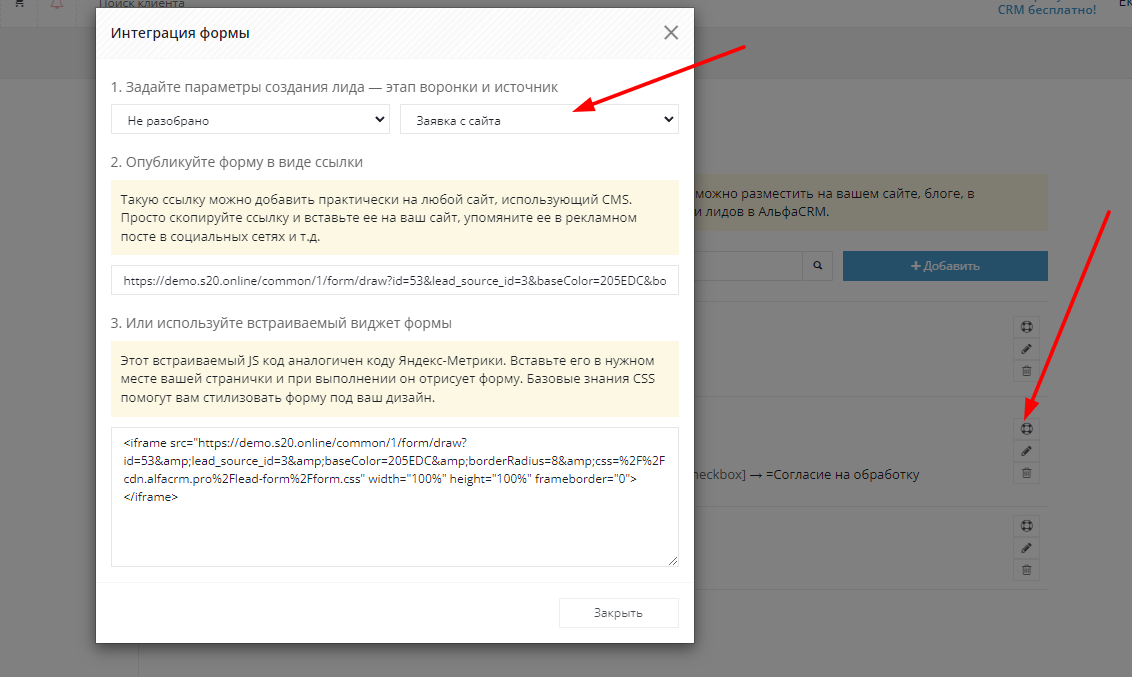The image size is (1132, 677).
Task: Click pencil edit icon for the first form row
Action: [x=1027, y=349]
